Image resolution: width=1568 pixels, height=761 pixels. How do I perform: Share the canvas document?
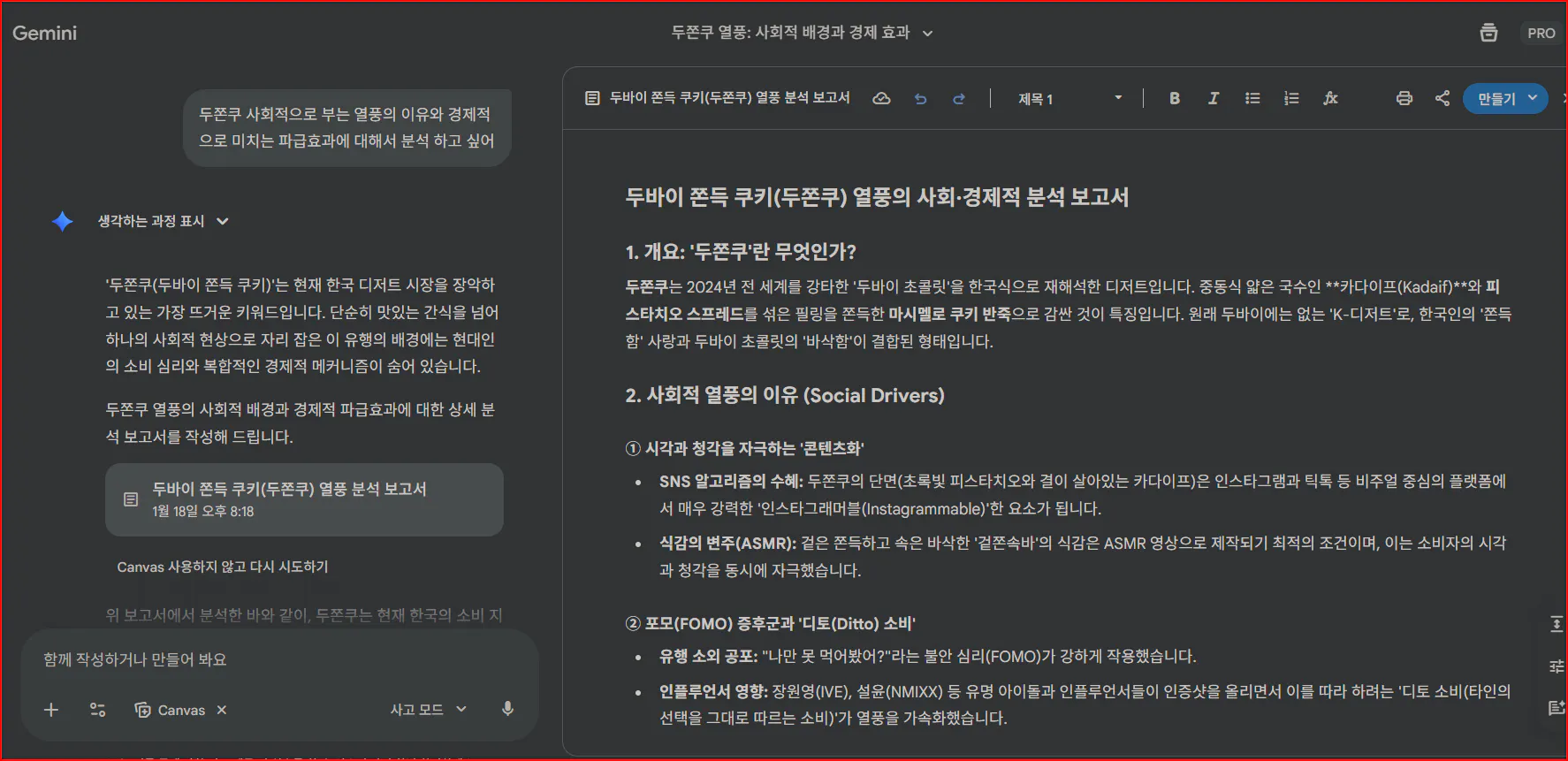[1442, 98]
